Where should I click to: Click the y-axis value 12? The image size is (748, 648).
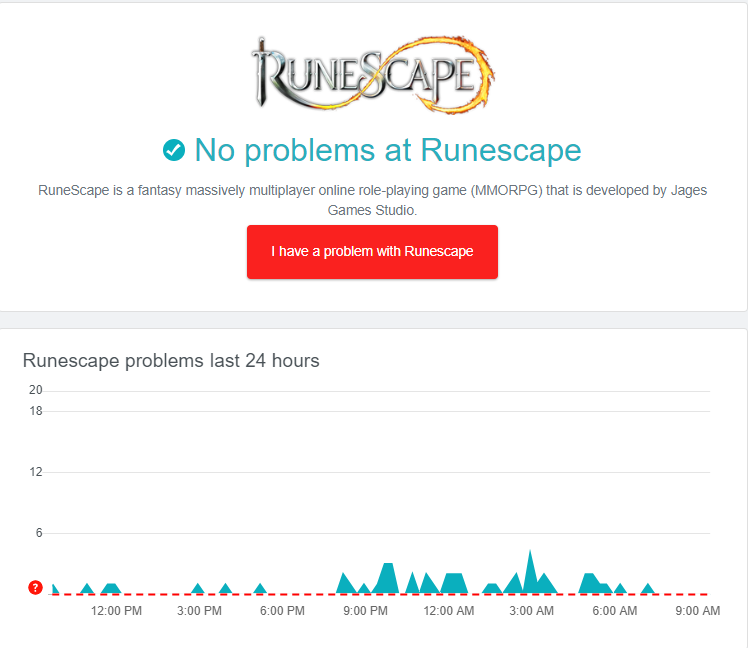tap(36, 472)
